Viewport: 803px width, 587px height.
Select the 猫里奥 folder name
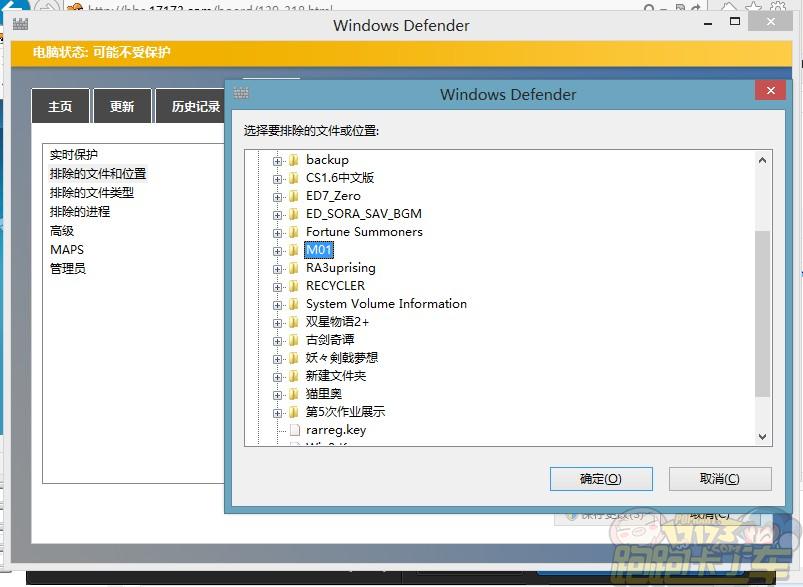pyautogui.click(x=324, y=393)
